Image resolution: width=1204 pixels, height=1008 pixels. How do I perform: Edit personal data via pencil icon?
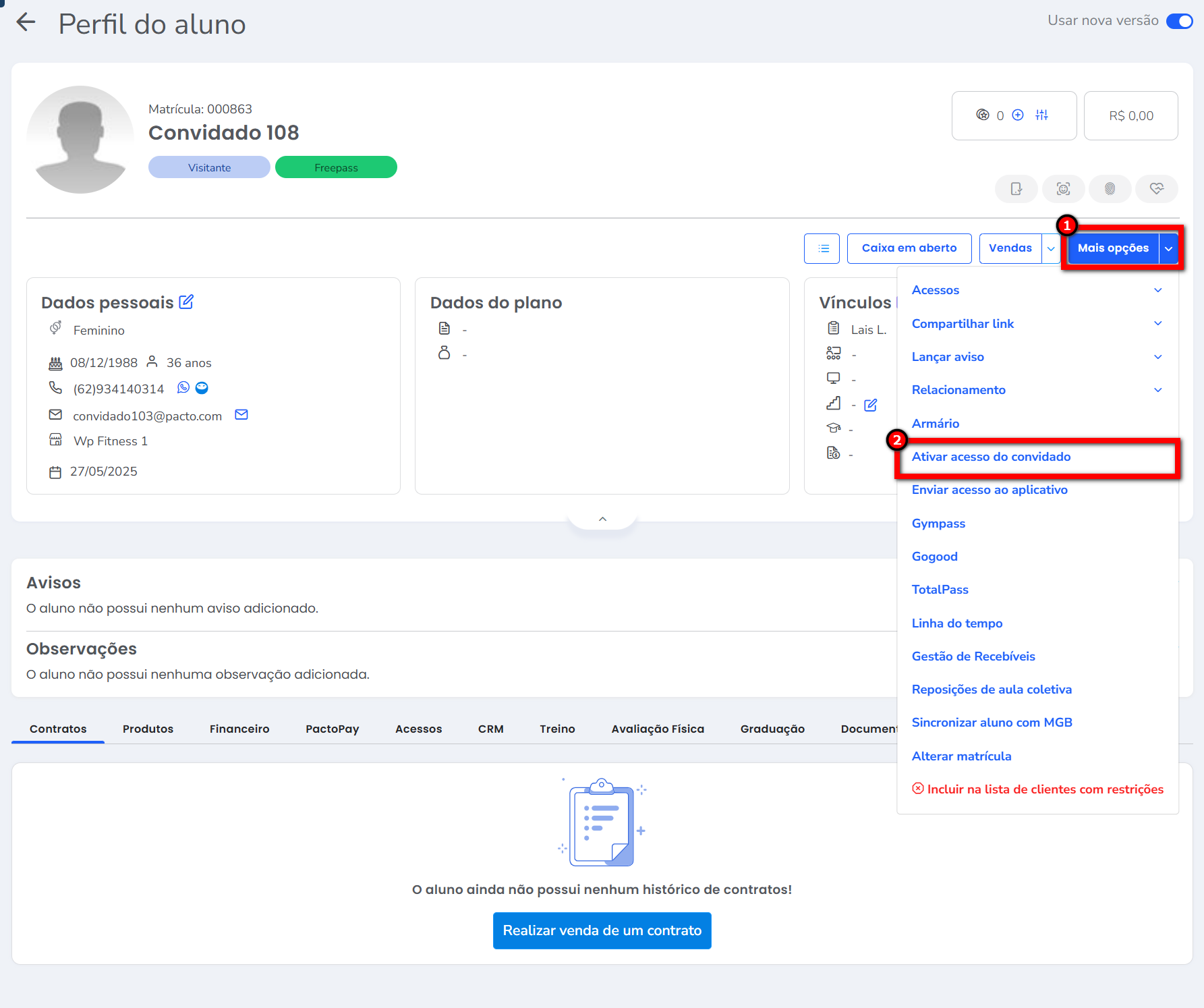click(186, 302)
